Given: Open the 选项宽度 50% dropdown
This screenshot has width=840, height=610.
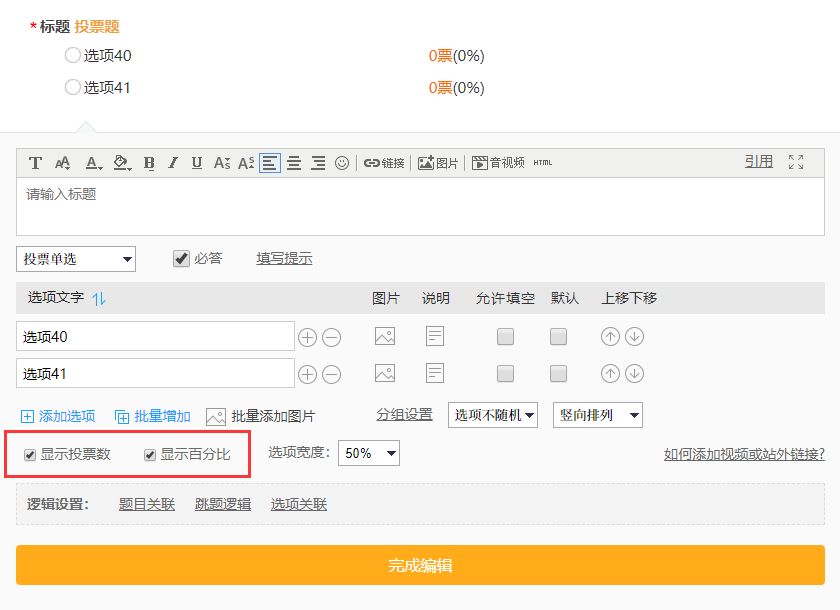Looking at the screenshot, I should (x=369, y=453).
